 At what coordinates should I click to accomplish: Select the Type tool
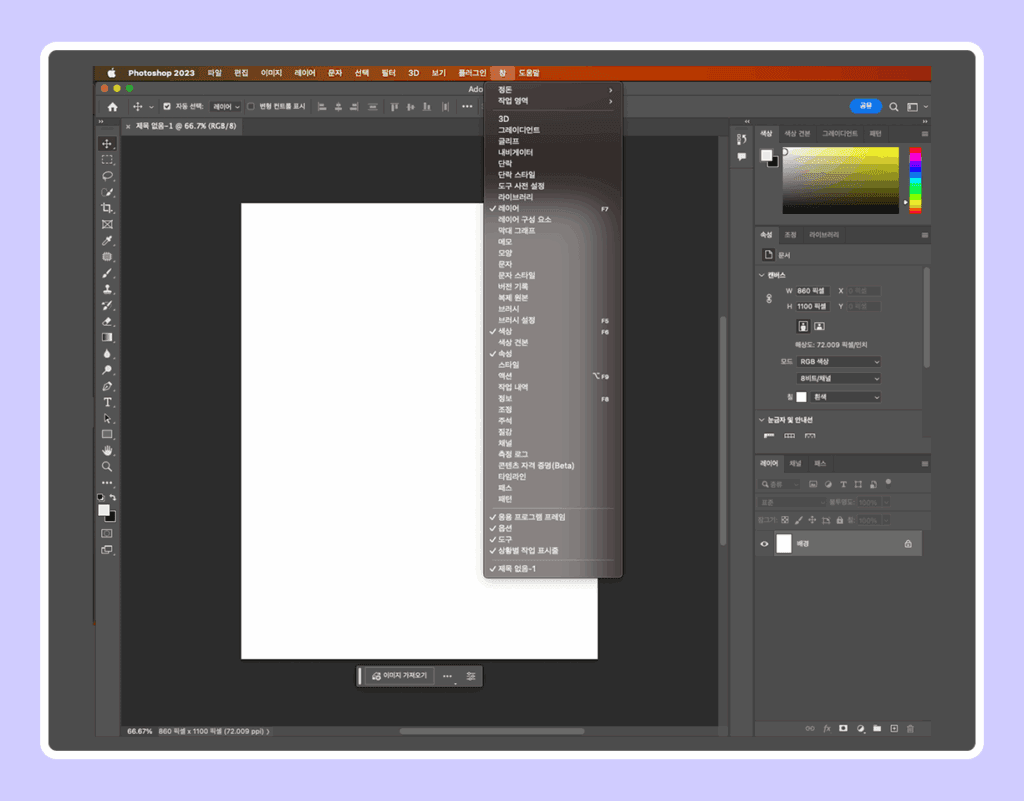click(x=107, y=402)
